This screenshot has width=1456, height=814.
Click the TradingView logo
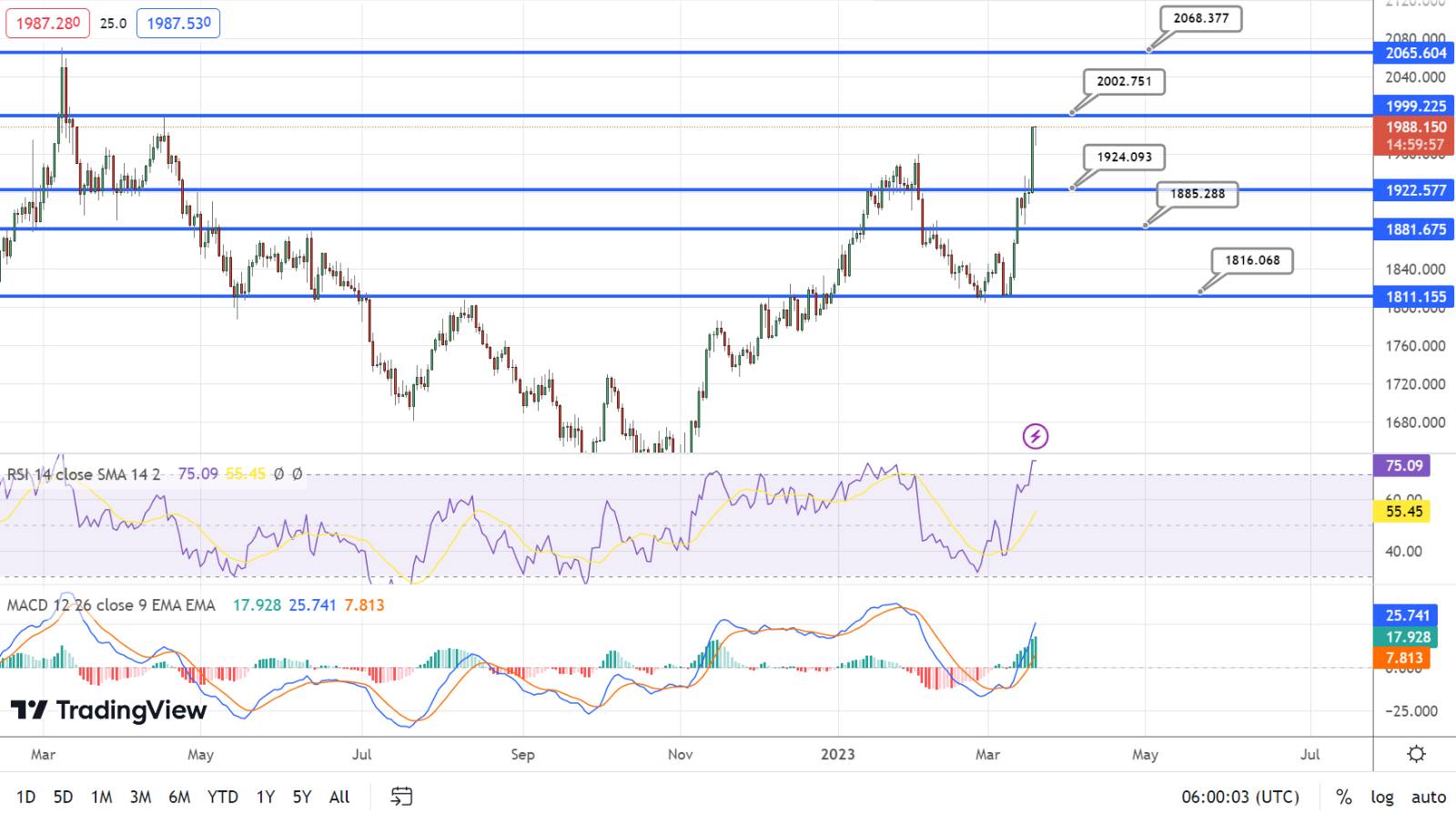pos(109,710)
